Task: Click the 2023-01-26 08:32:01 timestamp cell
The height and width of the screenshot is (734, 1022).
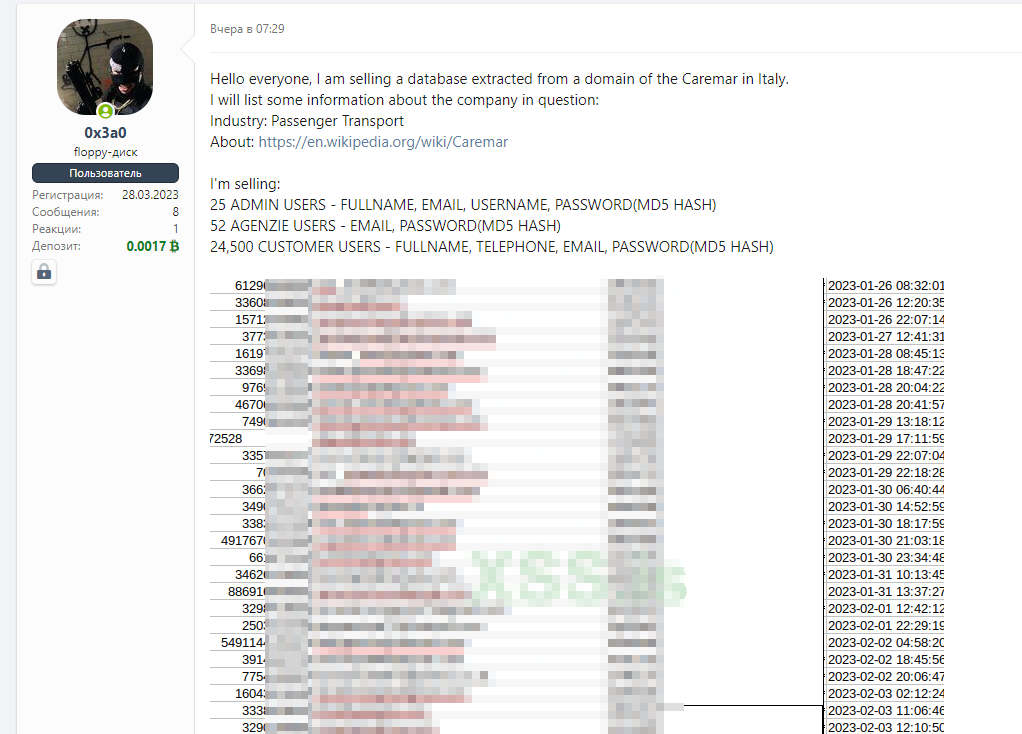Action: (886, 286)
